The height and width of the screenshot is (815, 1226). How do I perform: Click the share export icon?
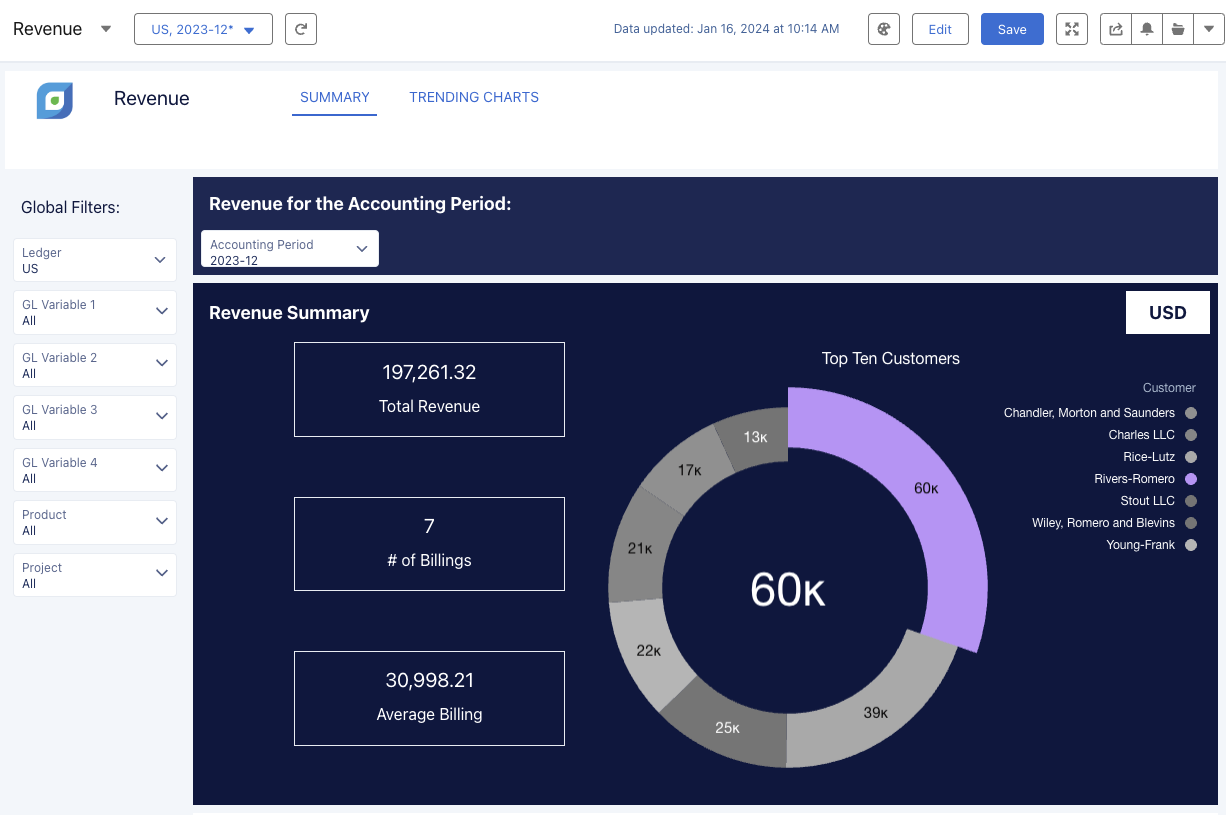tap(1115, 29)
